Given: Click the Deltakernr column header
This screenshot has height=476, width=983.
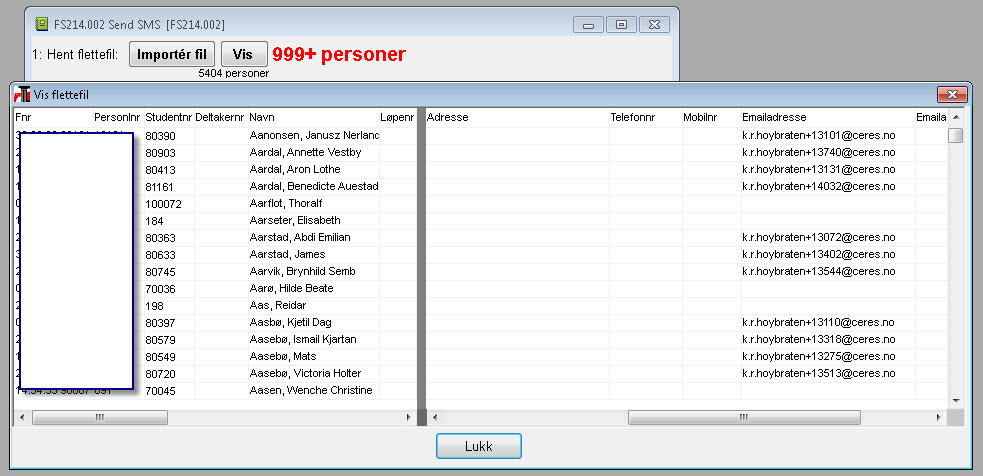Looking at the screenshot, I should 221,117.
